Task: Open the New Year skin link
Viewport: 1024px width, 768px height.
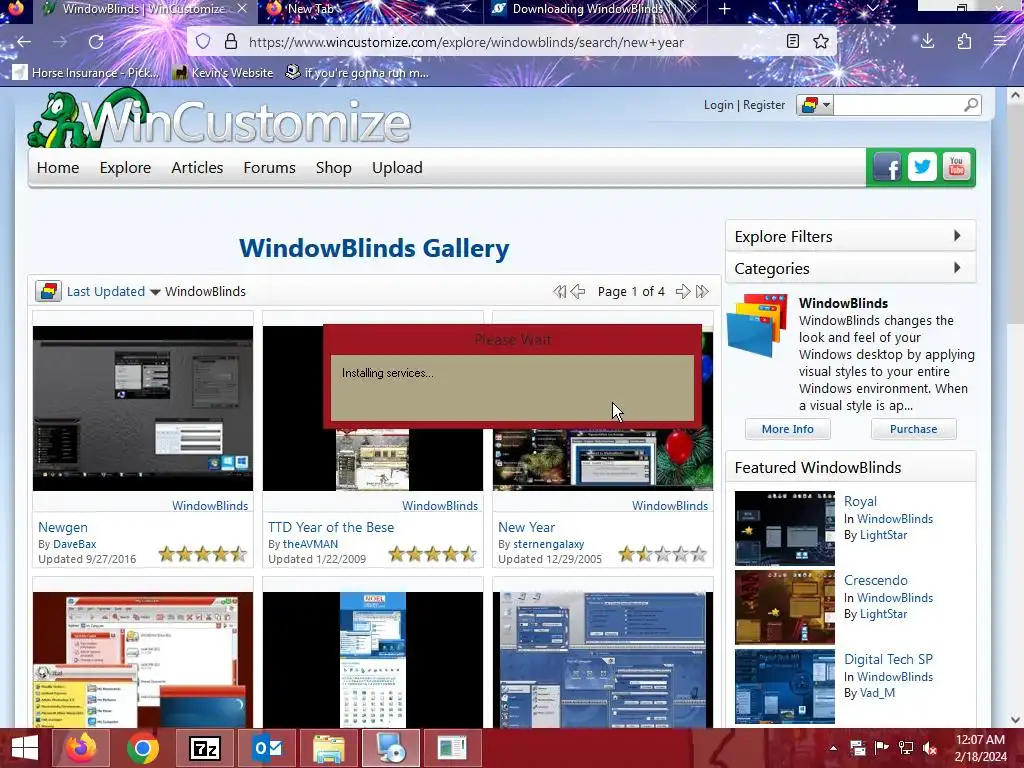Action: pos(526,527)
